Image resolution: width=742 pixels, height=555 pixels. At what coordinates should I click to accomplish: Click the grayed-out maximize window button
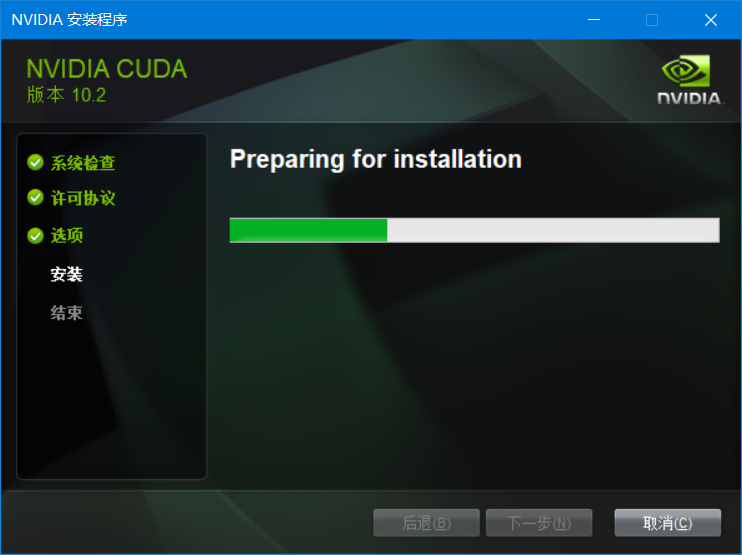coord(652,19)
